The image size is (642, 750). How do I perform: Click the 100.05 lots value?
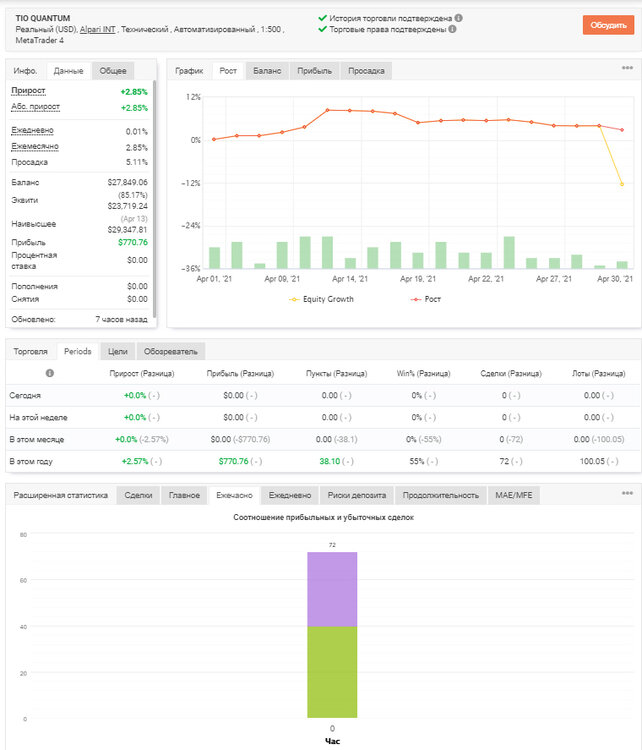pyautogui.click(x=592, y=462)
